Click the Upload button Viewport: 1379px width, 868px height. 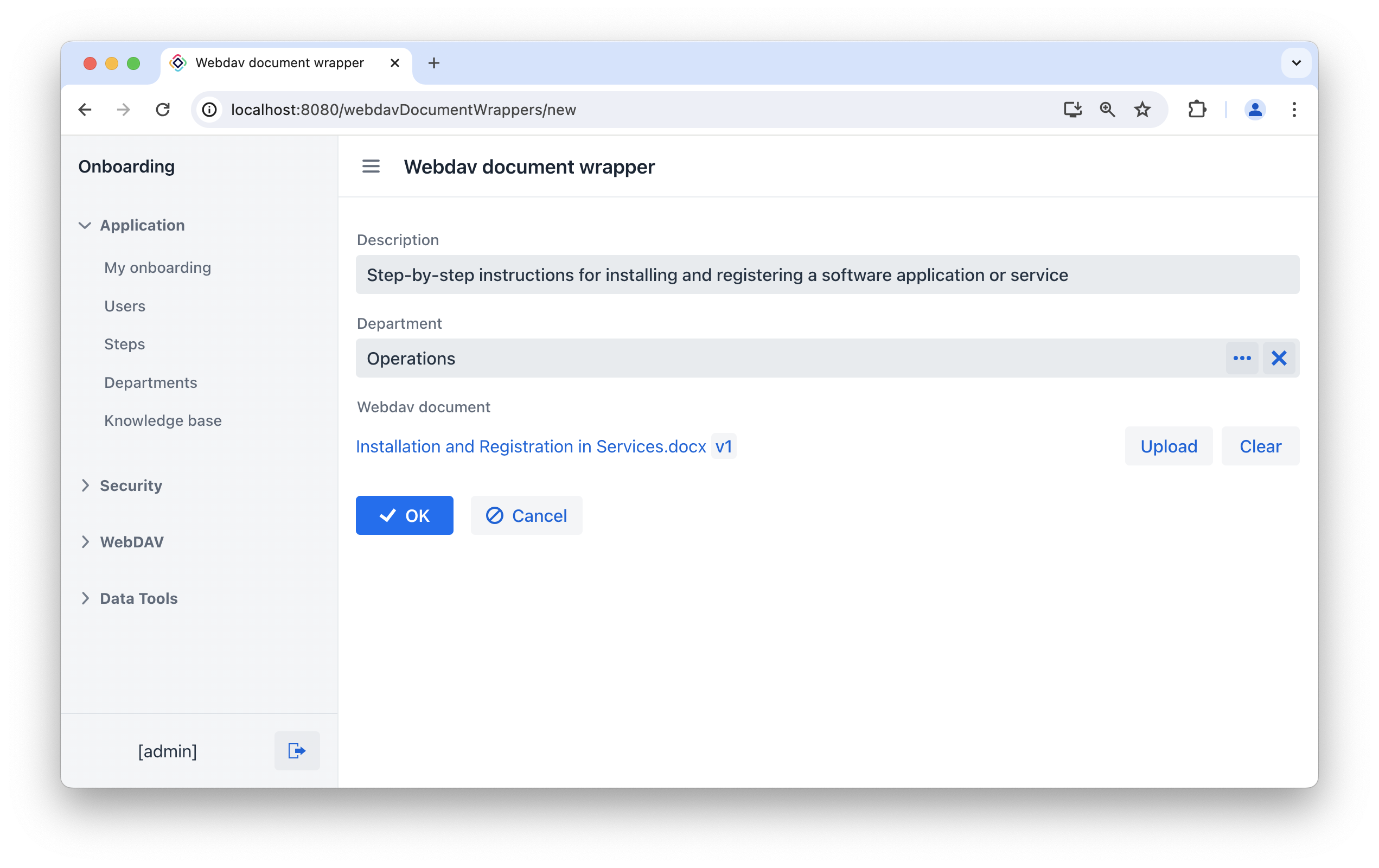click(1169, 446)
